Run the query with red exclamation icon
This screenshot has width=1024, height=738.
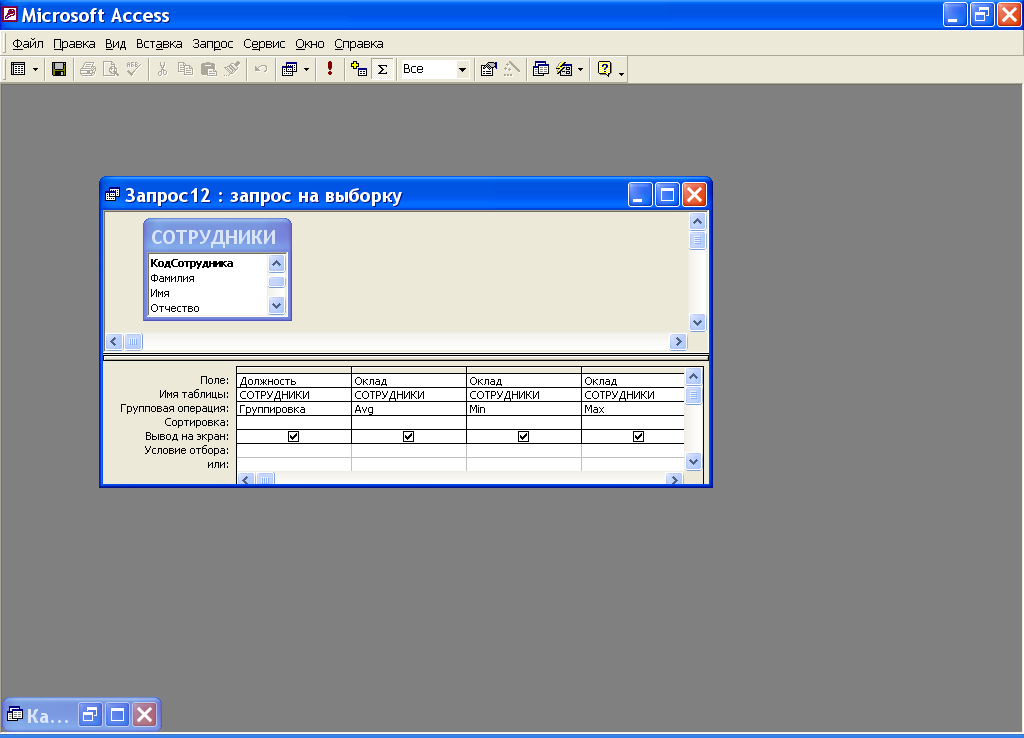pos(330,69)
